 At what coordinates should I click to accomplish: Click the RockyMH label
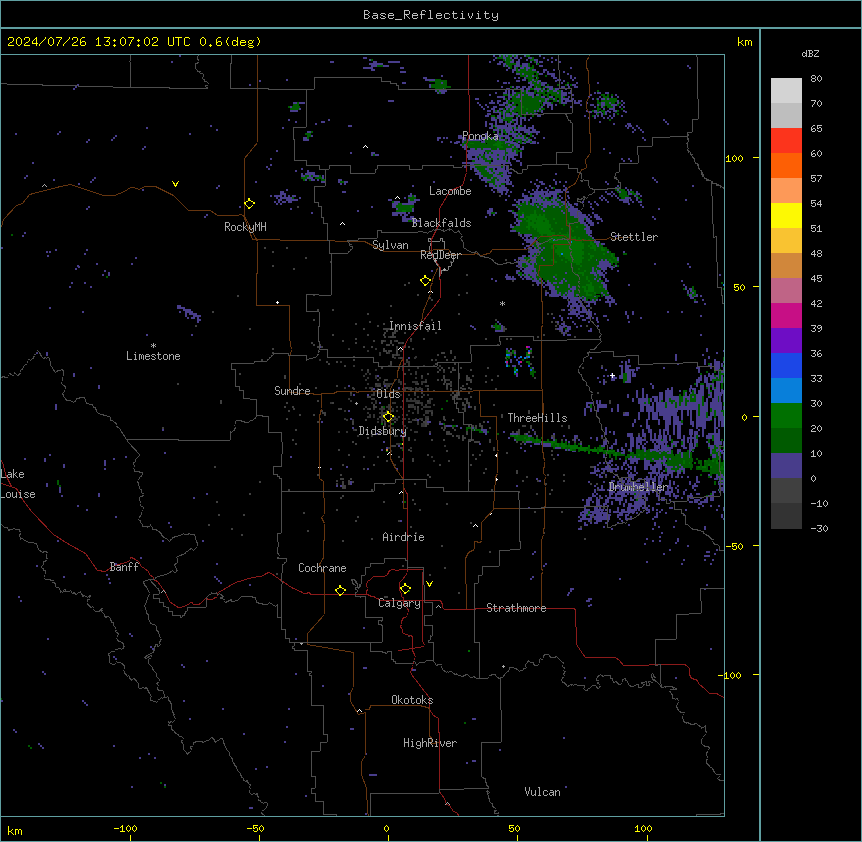(245, 227)
